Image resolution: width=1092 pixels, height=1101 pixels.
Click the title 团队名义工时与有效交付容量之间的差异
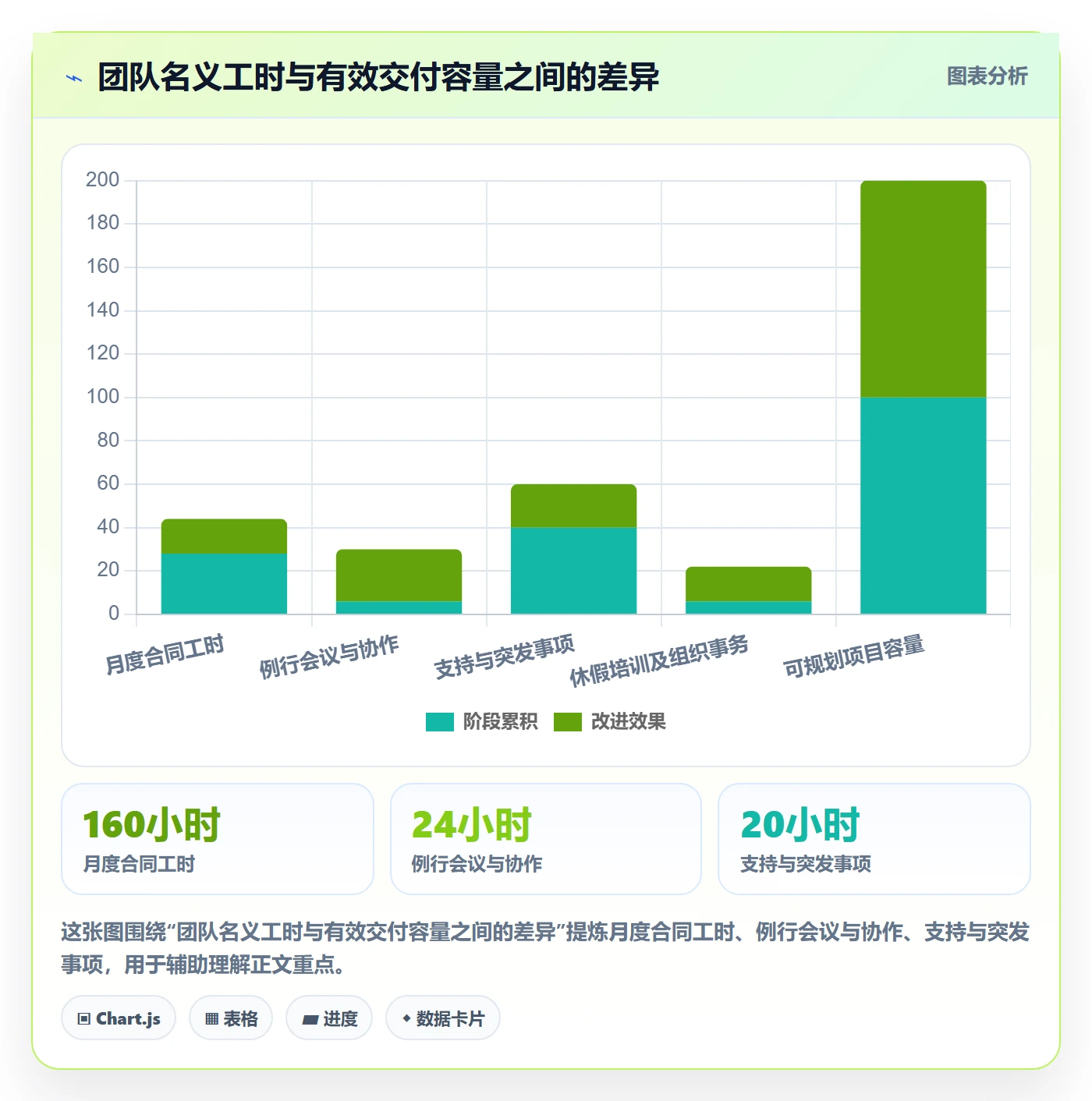point(378,77)
